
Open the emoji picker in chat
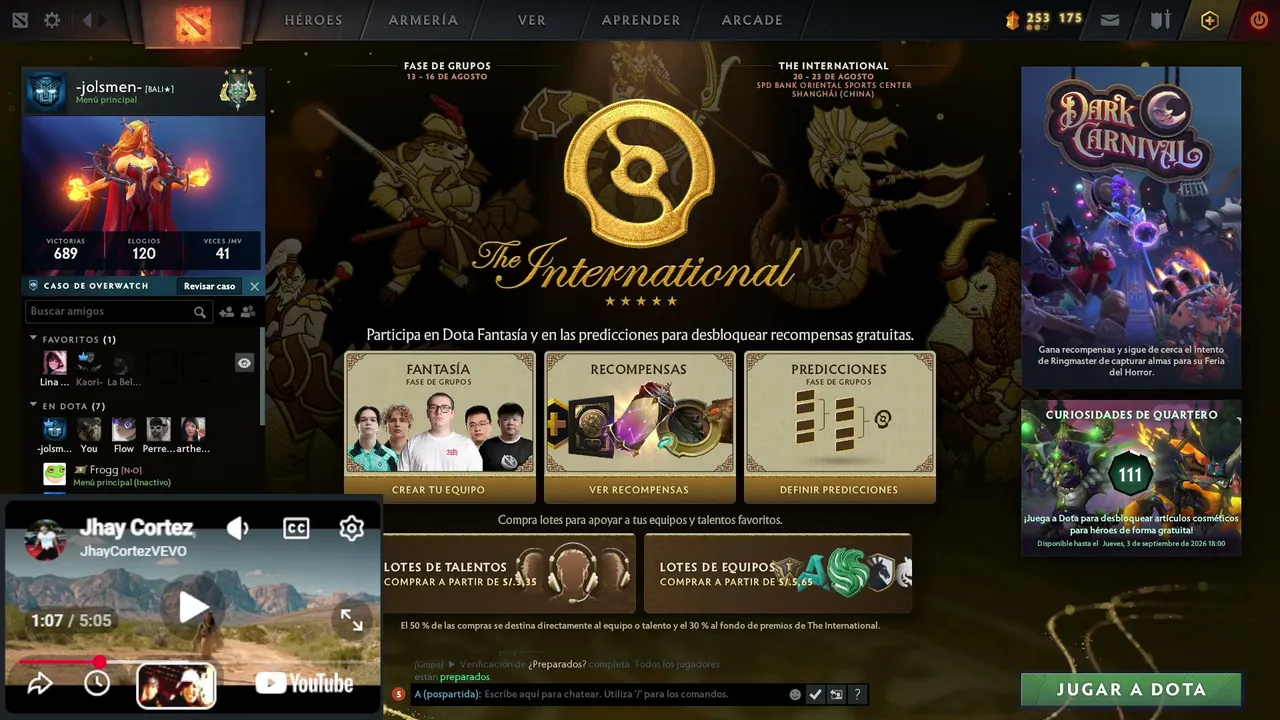point(795,694)
